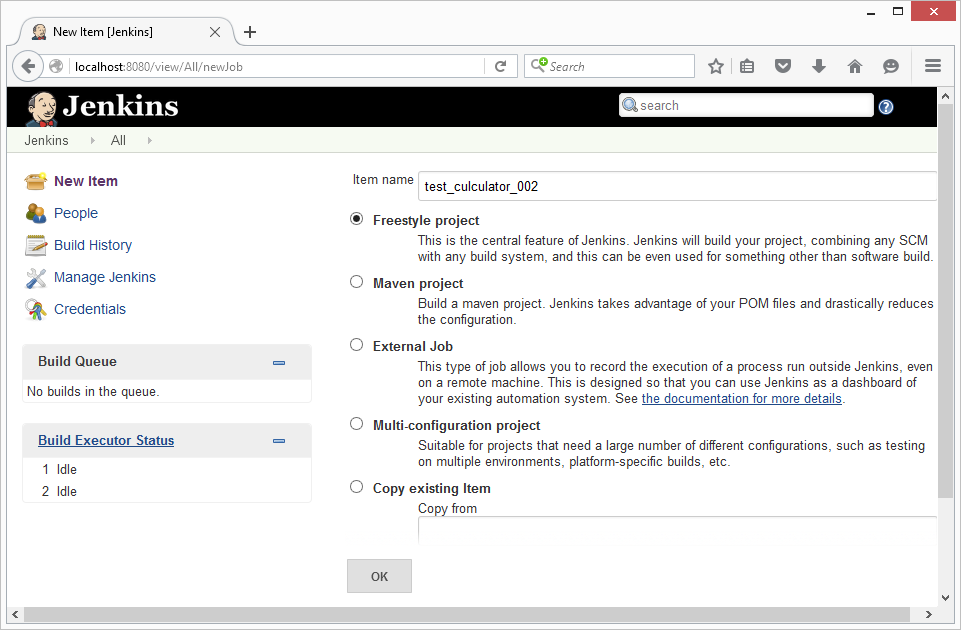Close the New Item [Jenkins] tab
This screenshot has height=630, width=961.
click(215, 32)
